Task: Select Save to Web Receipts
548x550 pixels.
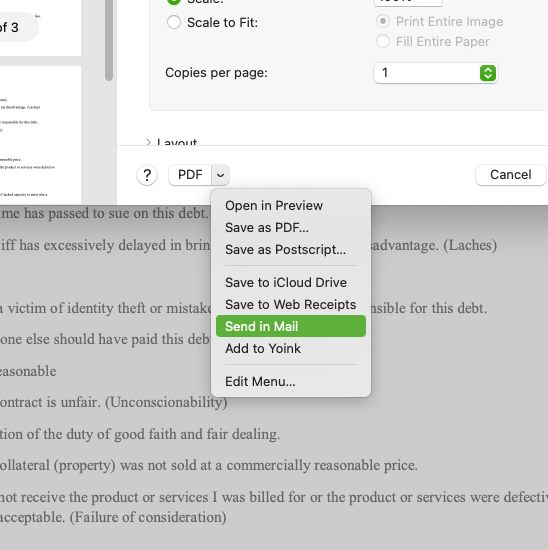Action: coord(291,304)
